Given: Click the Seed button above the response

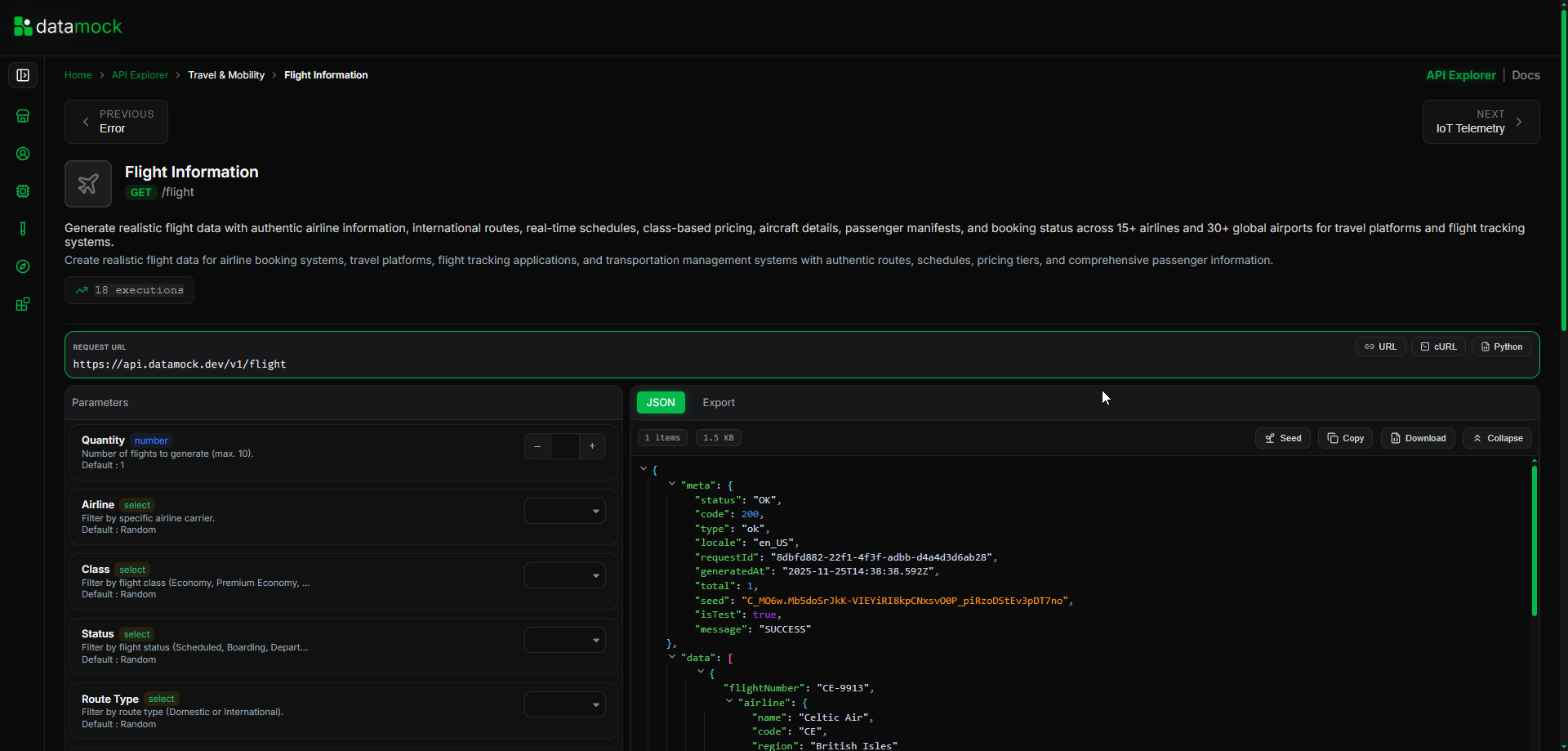Looking at the screenshot, I should [x=1282, y=437].
